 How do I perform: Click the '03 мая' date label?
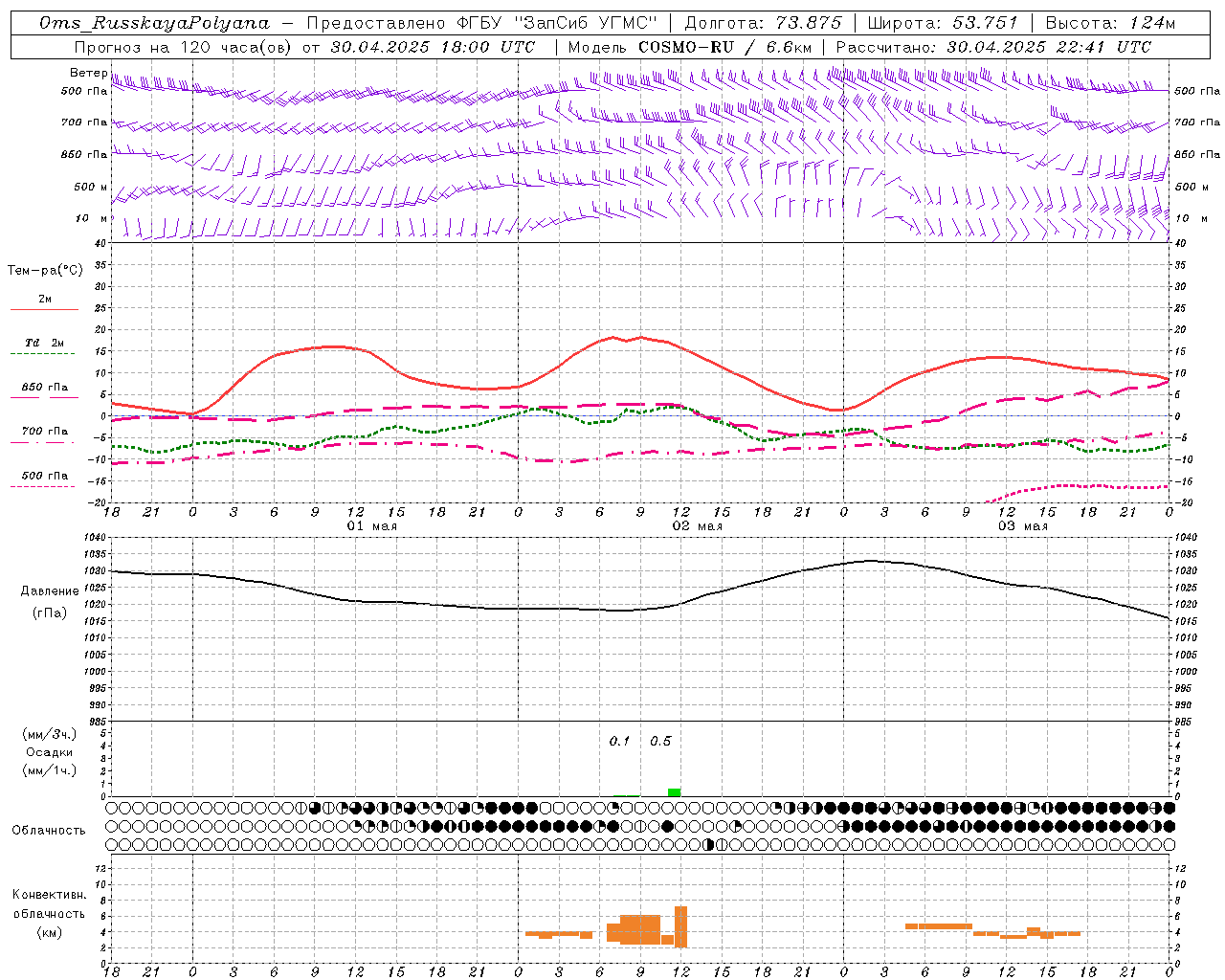[x=1022, y=525]
